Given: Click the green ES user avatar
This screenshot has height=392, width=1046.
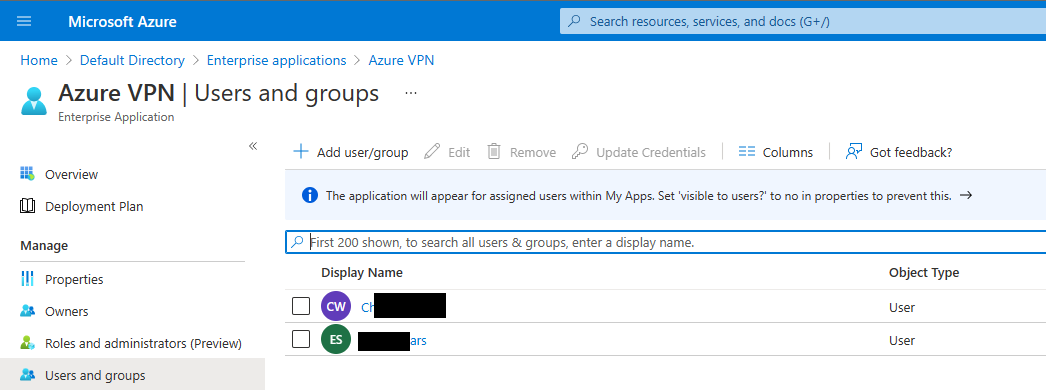Looking at the screenshot, I should tap(336, 340).
